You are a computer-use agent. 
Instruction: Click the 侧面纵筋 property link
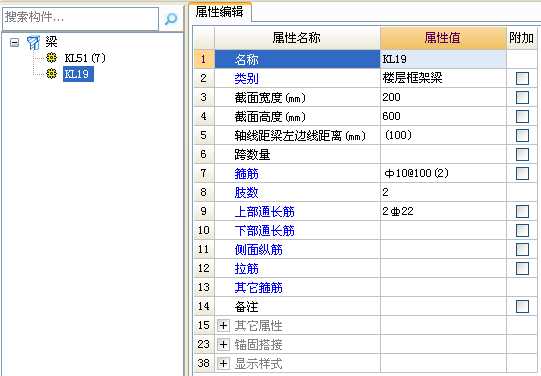coord(258,249)
